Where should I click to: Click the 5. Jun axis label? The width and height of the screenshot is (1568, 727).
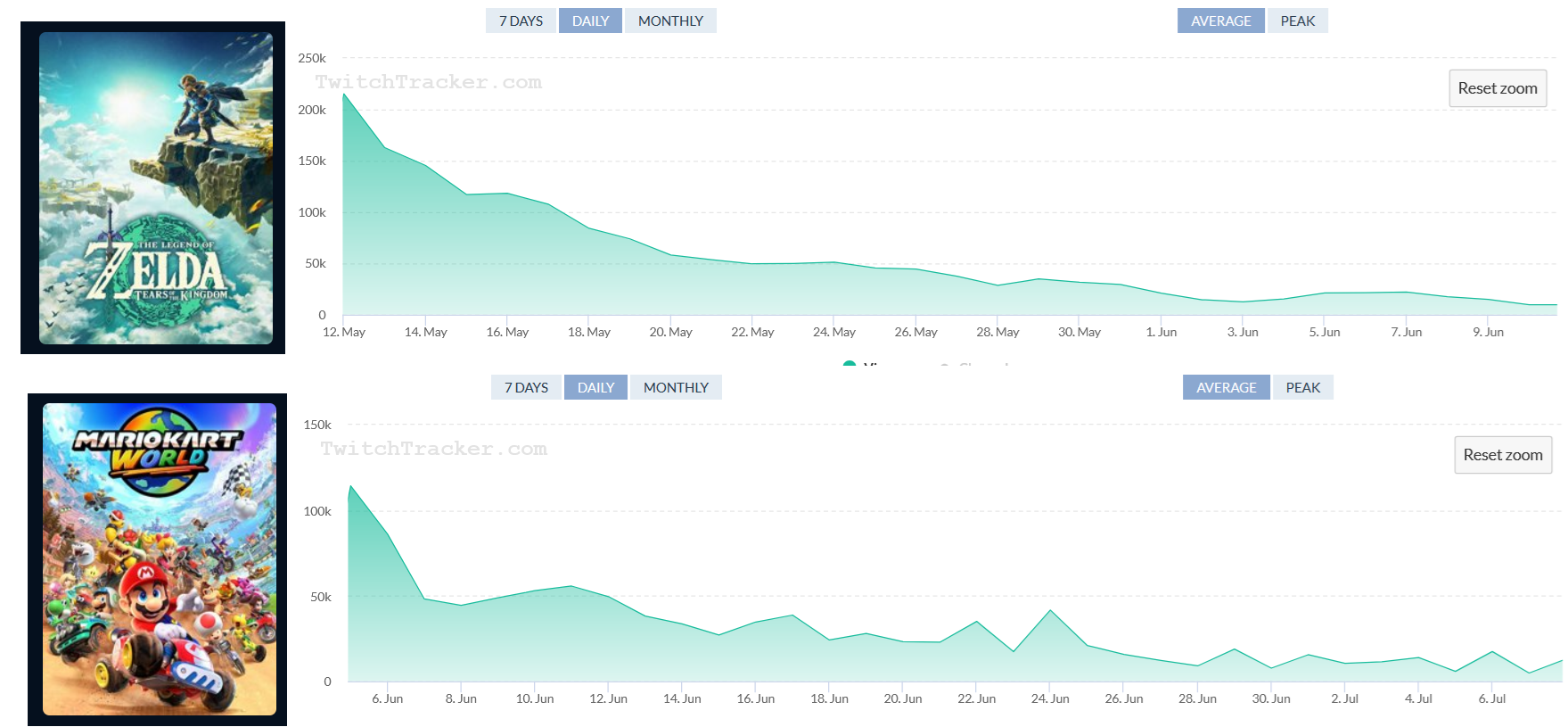[1324, 332]
